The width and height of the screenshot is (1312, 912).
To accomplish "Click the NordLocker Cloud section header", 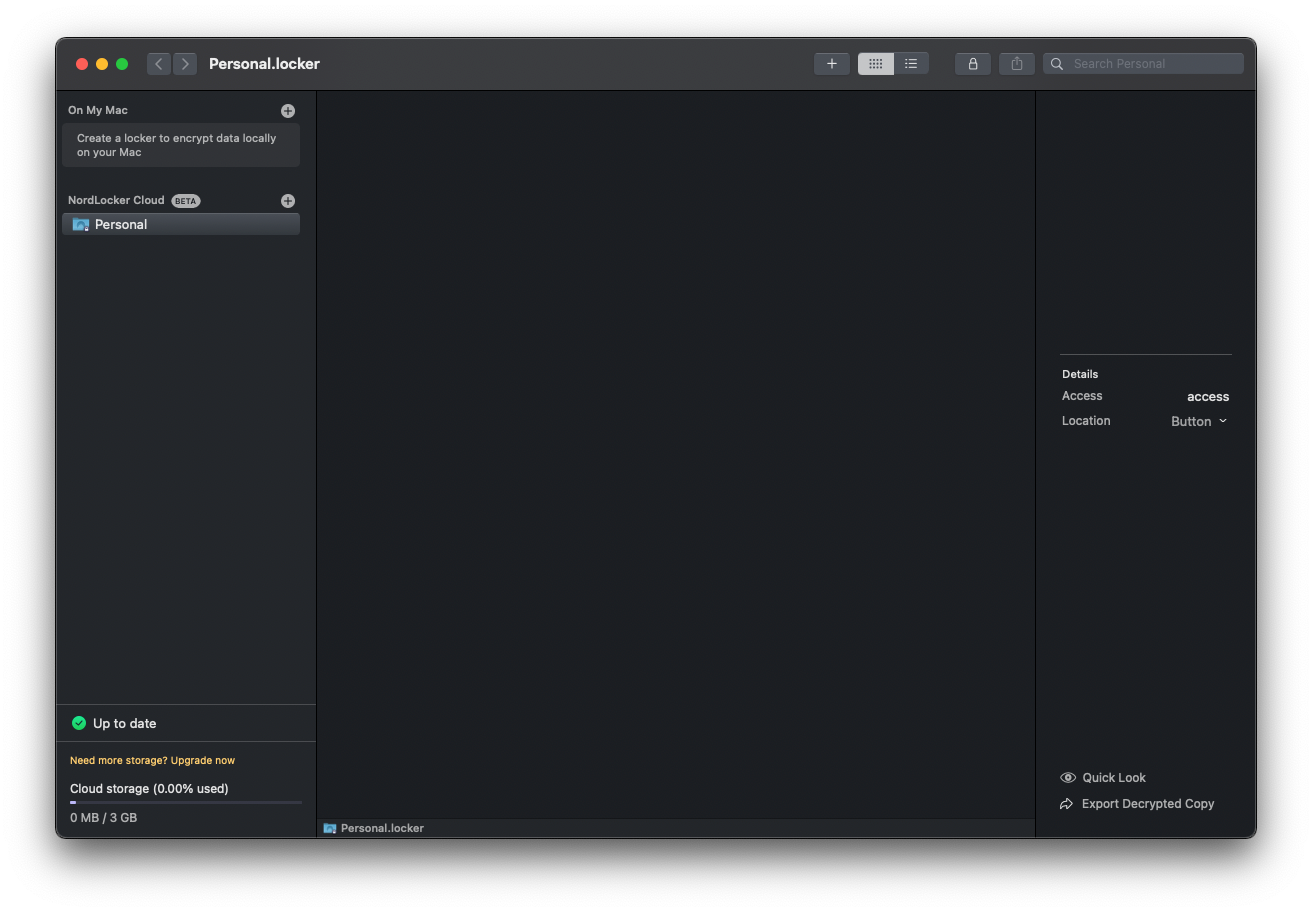I will click(x=116, y=201).
